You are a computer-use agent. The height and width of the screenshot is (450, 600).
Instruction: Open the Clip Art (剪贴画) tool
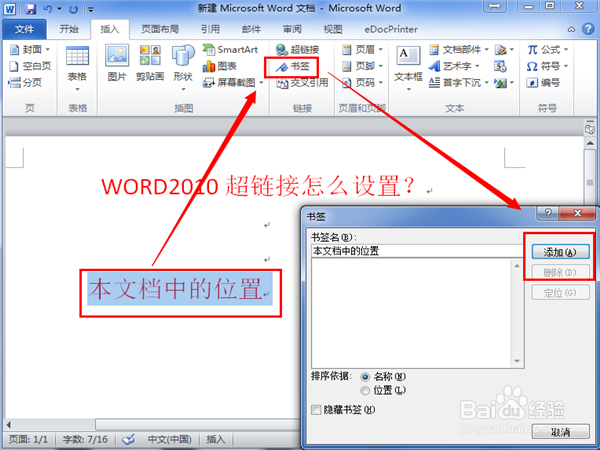[x=150, y=63]
